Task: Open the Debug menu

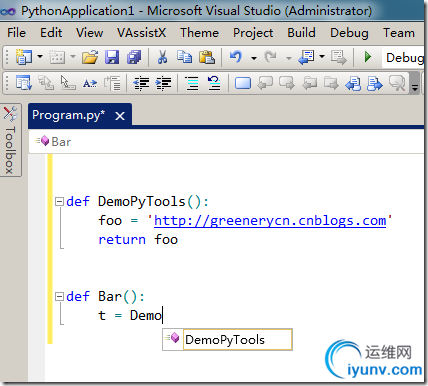Action: (349, 33)
